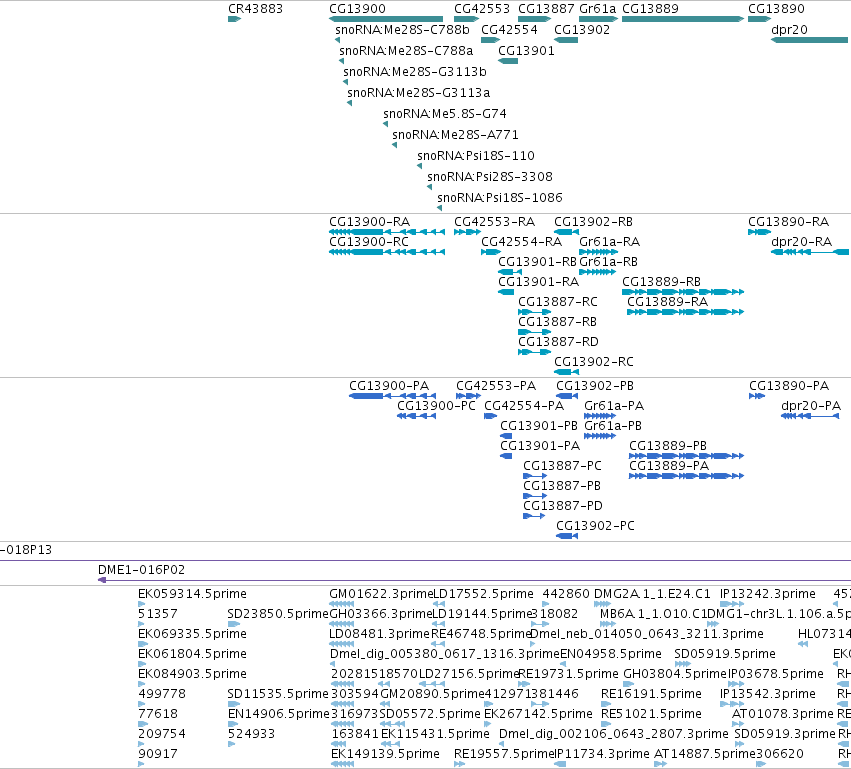Select CG13901 gene label
The width and height of the screenshot is (851, 769).
[526, 50]
